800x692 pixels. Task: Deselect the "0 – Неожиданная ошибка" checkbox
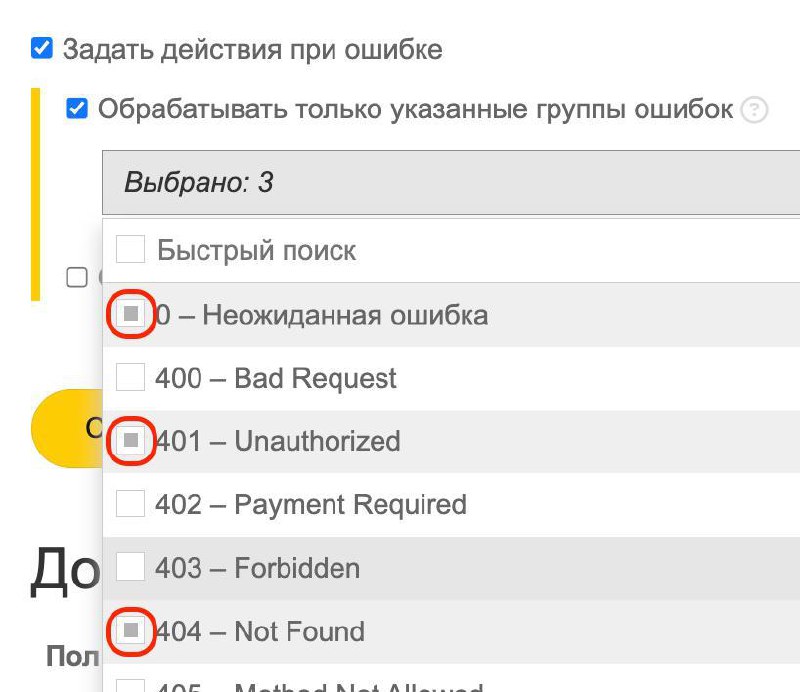pos(131,314)
